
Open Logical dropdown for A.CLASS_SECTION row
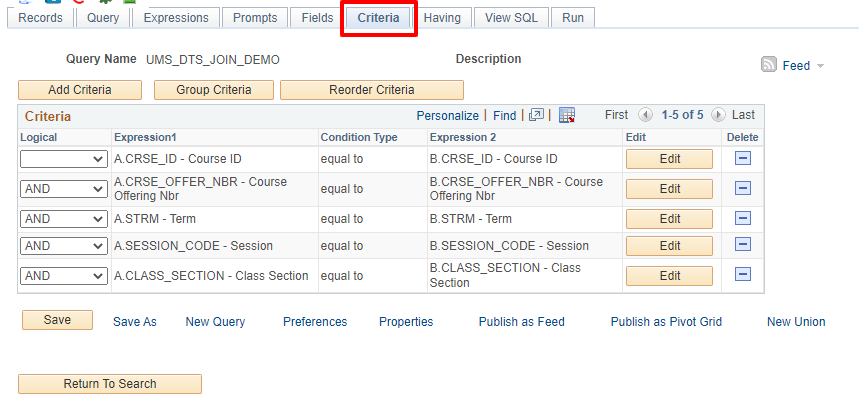[x=64, y=275]
